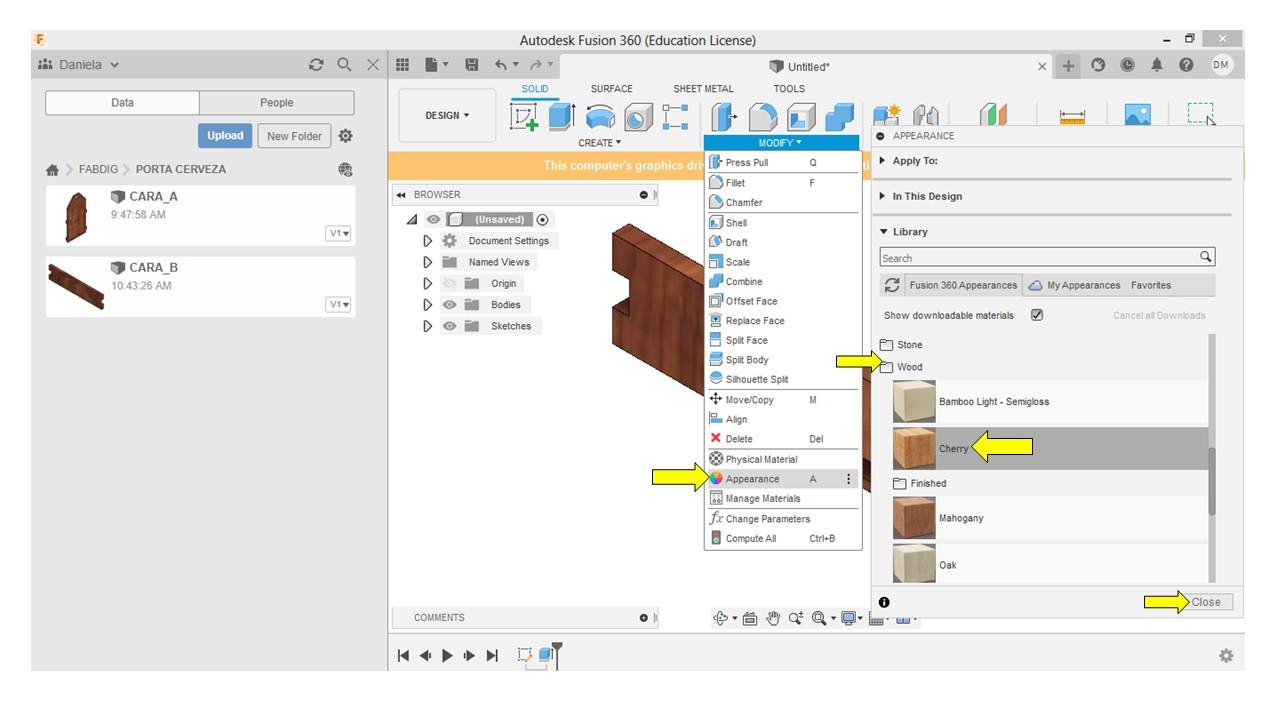1280x720 pixels.
Task: Switch to the SHEET METAL tab
Action: [703, 89]
